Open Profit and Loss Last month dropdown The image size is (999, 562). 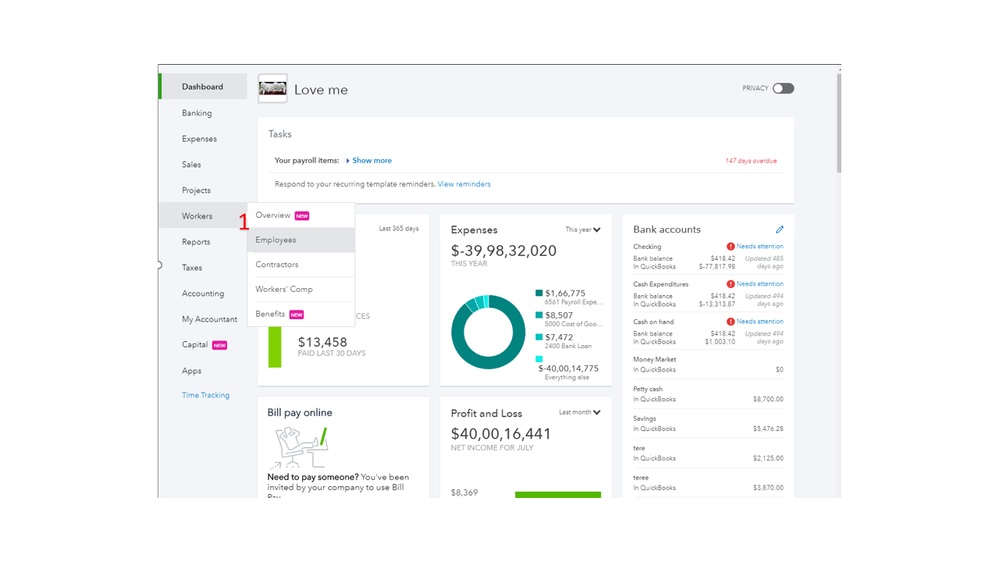pos(580,412)
